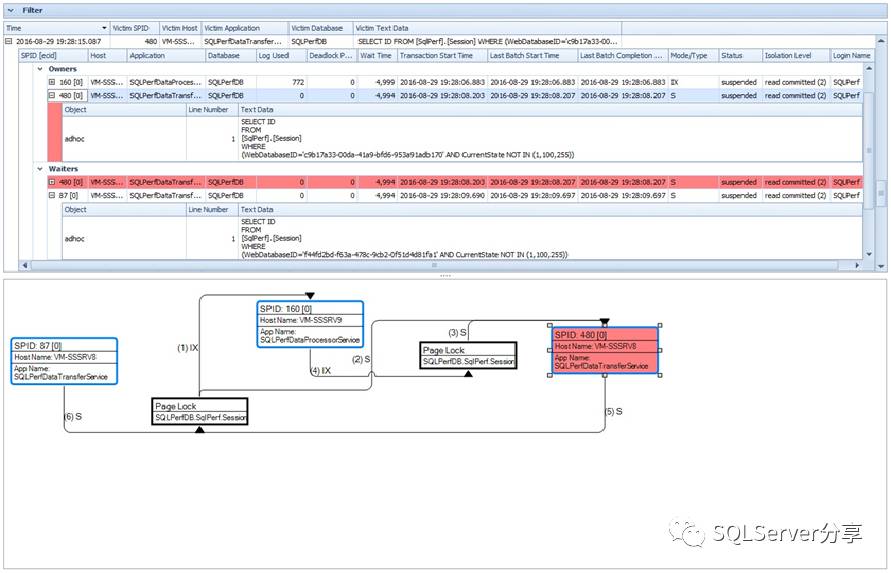Sort by Victim Application column header
Image resolution: width=891 pixels, height=573 pixels.
tap(245, 28)
